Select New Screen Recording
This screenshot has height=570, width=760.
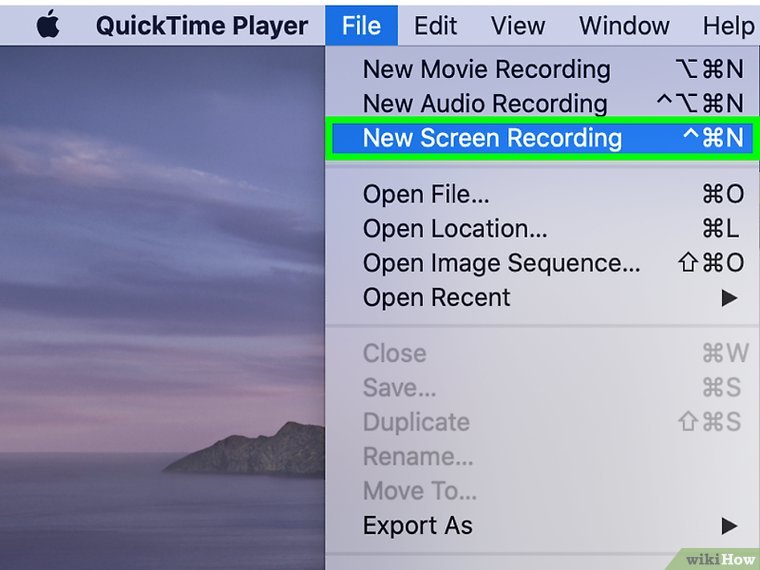pos(542,138)
